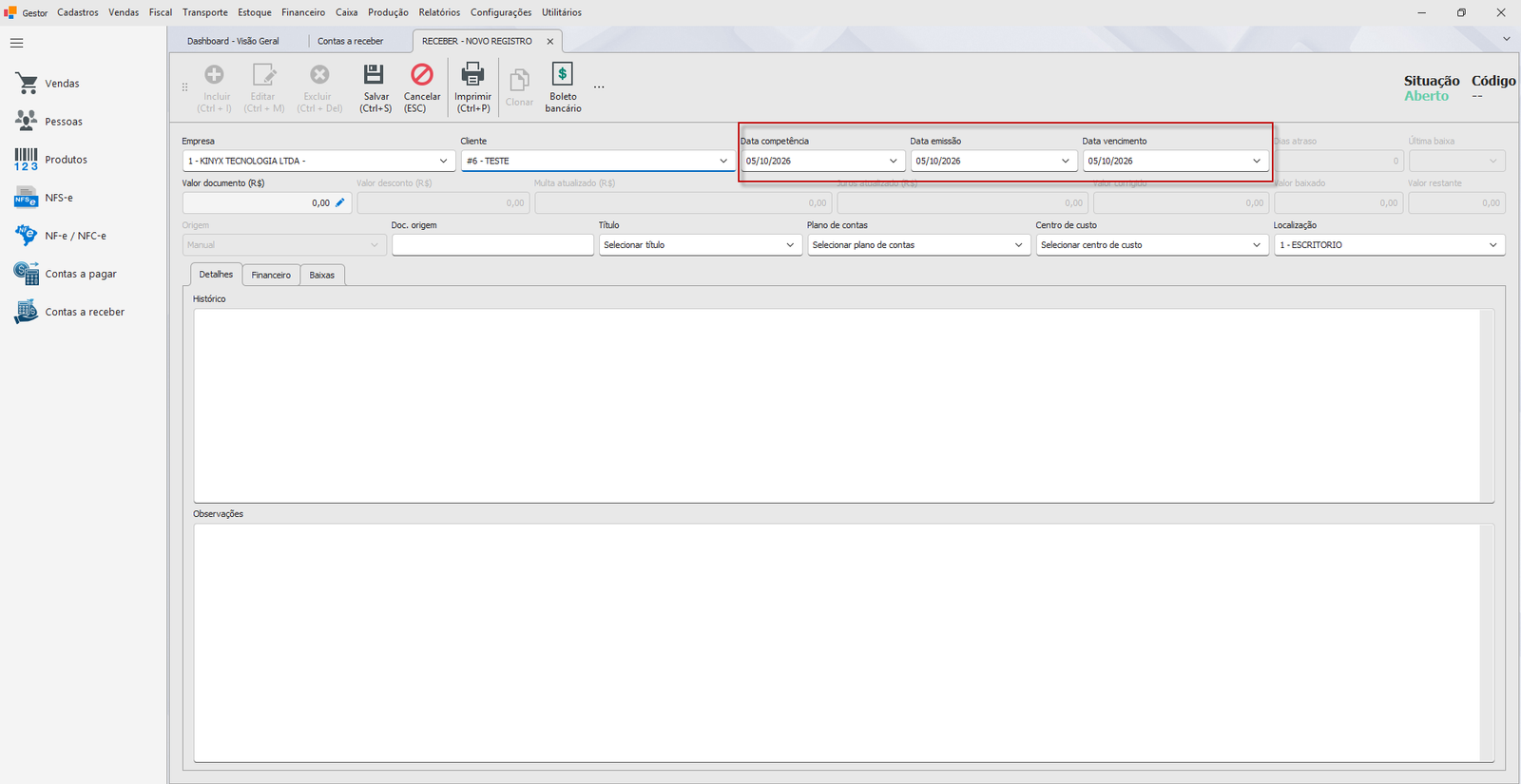Open the Utilitários menu

(x=562, y=12)
